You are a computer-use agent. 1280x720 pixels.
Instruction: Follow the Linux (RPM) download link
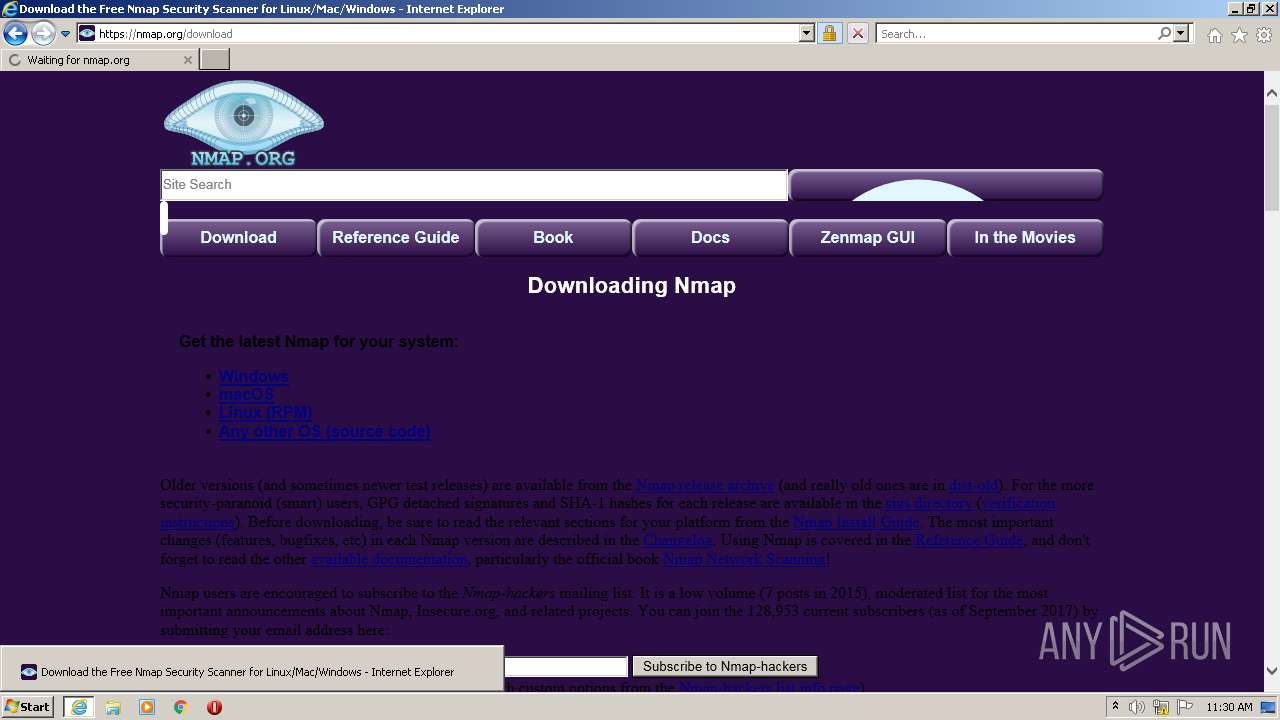pos(265,412)
